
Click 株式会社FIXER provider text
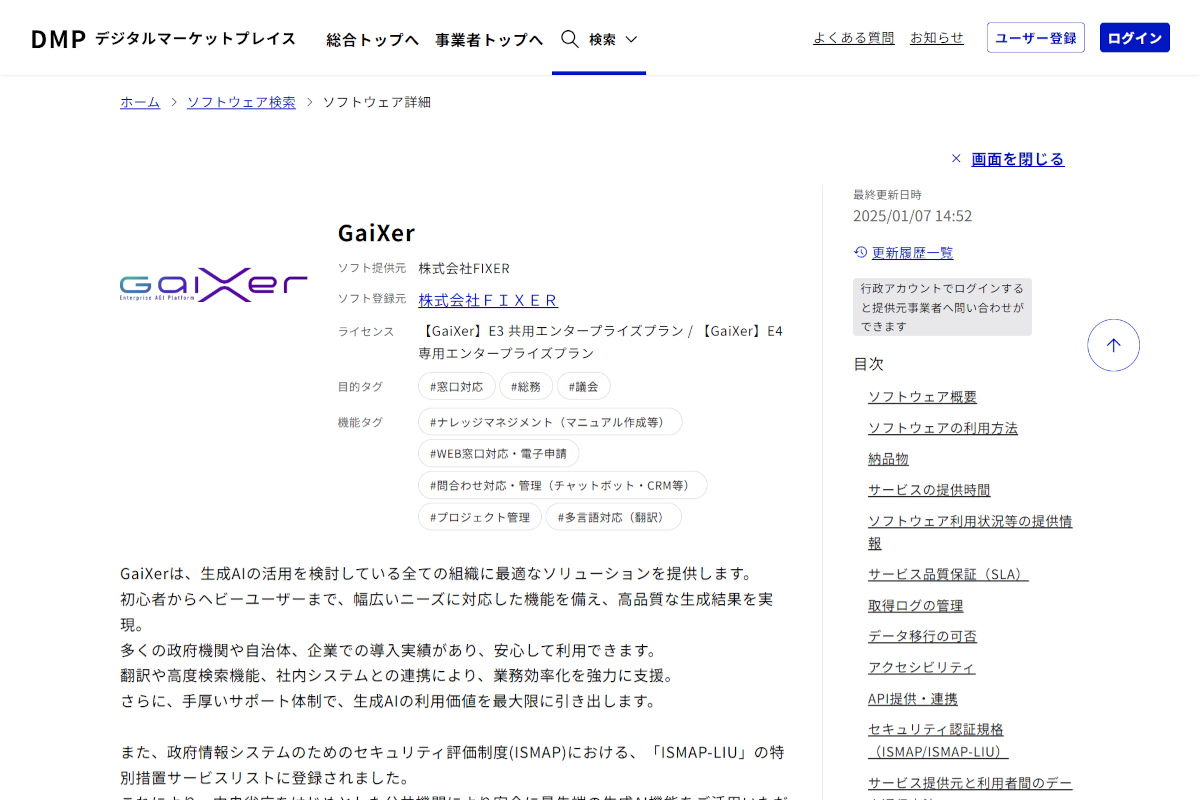coord(464,268)
